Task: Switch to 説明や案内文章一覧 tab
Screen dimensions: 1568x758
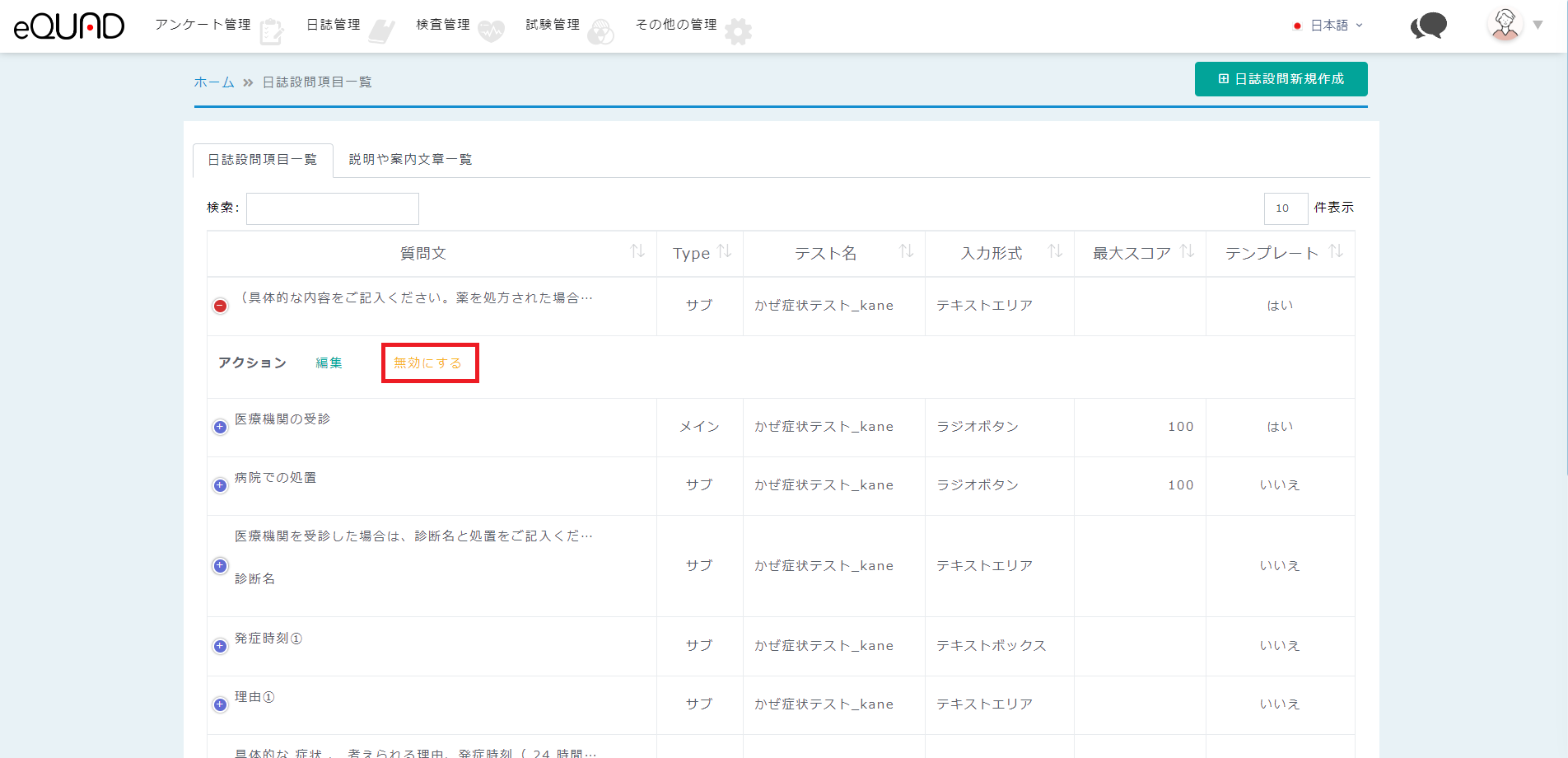Action: coord(410,160)
